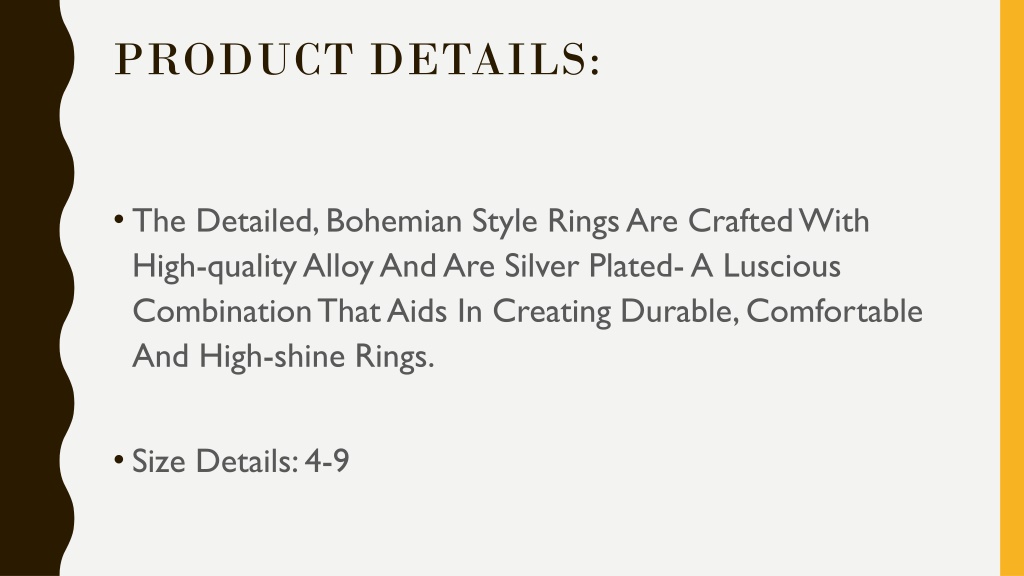Click the word Comfortable in paragraph
Image resolution: width=1024 pixels, height=576 pixels.
point(834,311)
